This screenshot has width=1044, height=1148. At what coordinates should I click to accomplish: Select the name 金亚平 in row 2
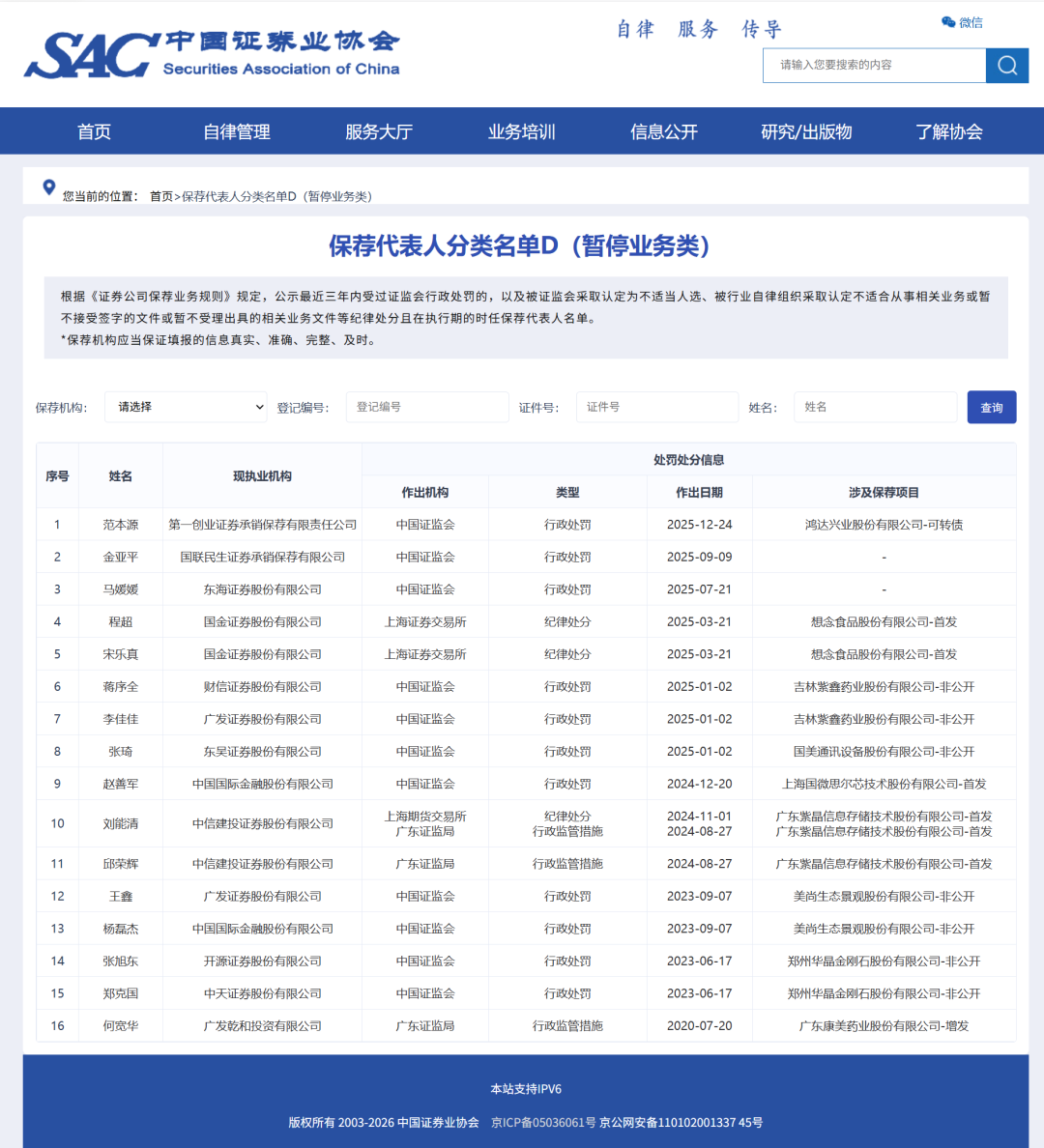click(121, 558)
